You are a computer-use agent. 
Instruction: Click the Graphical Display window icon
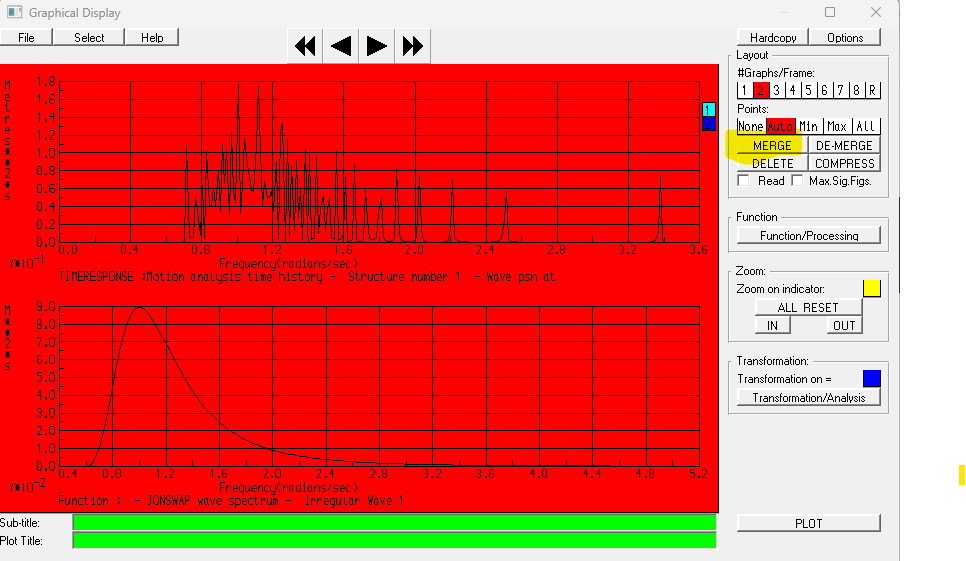pyautogui.click(x=14, y=12)
